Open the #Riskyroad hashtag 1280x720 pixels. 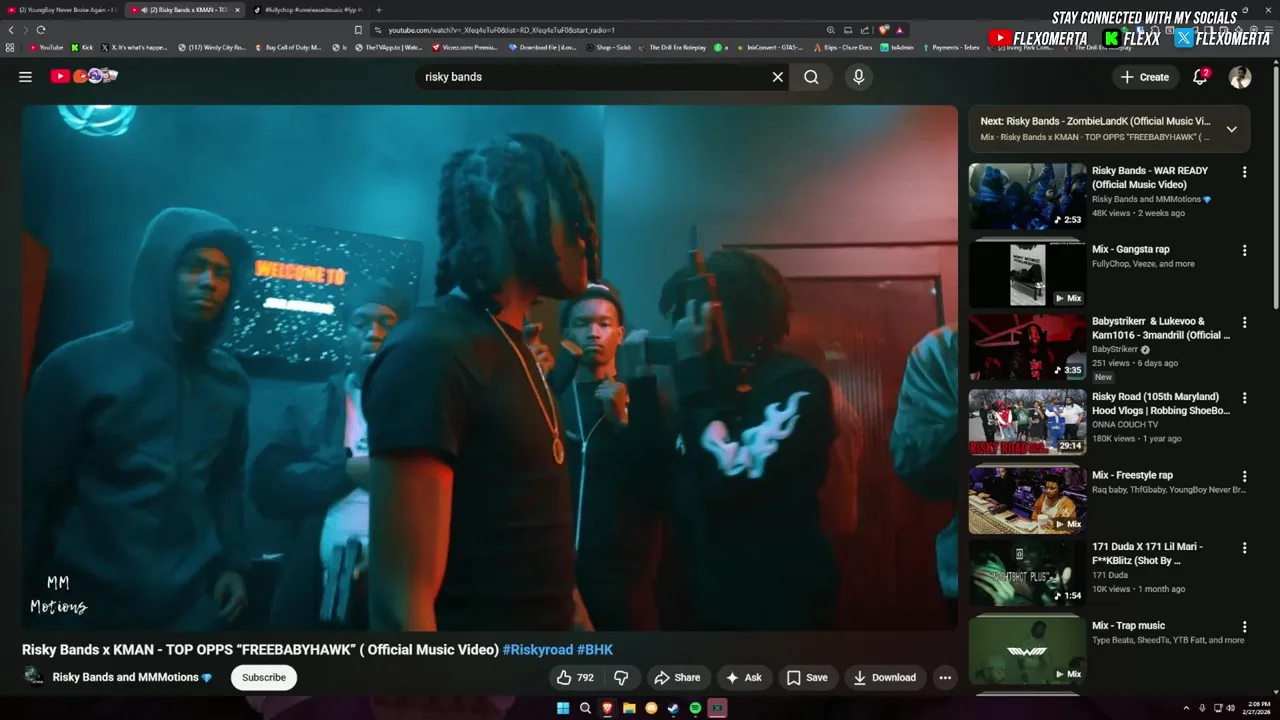point(537,649)
